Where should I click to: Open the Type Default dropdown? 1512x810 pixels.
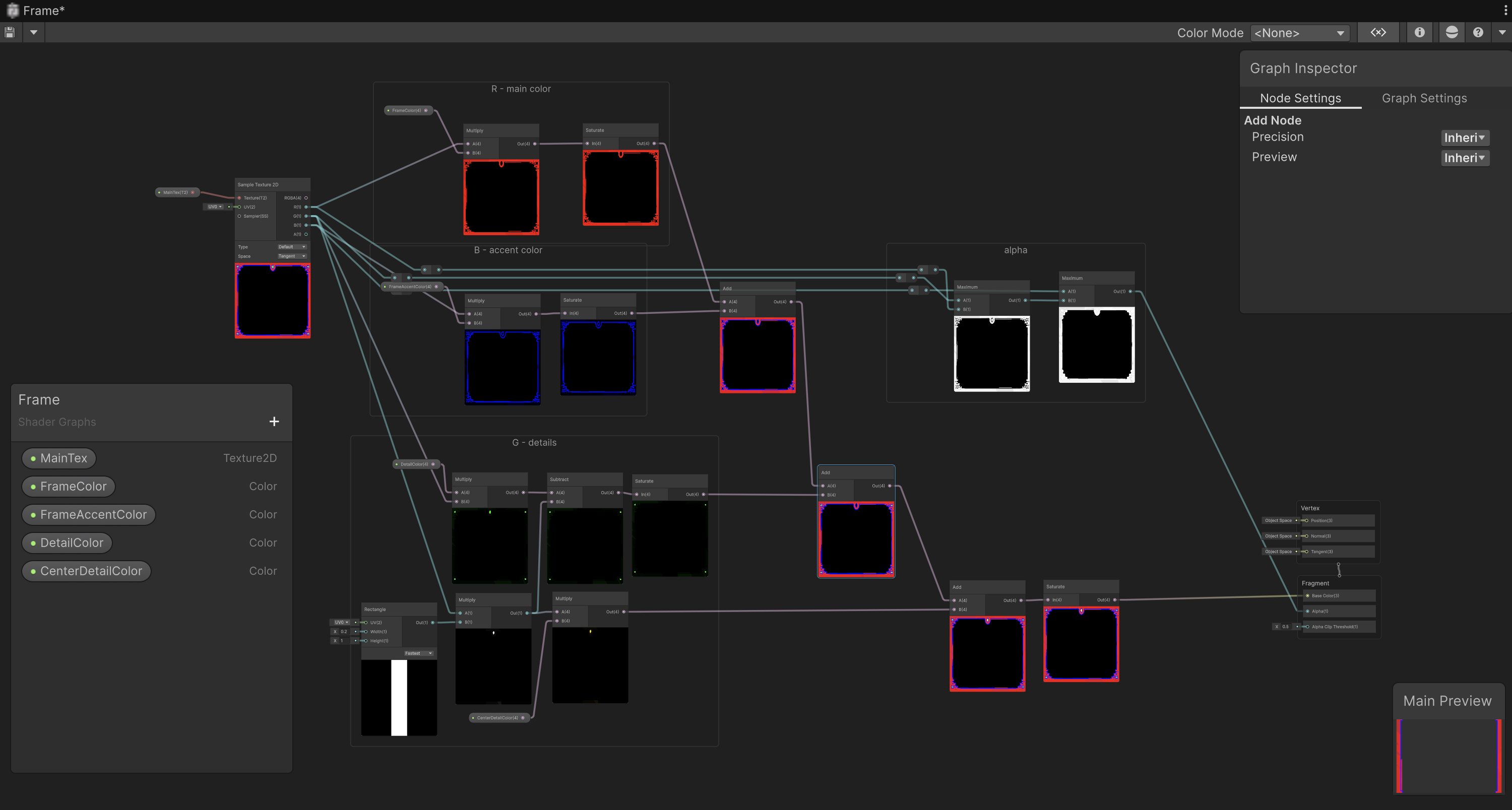292,247
